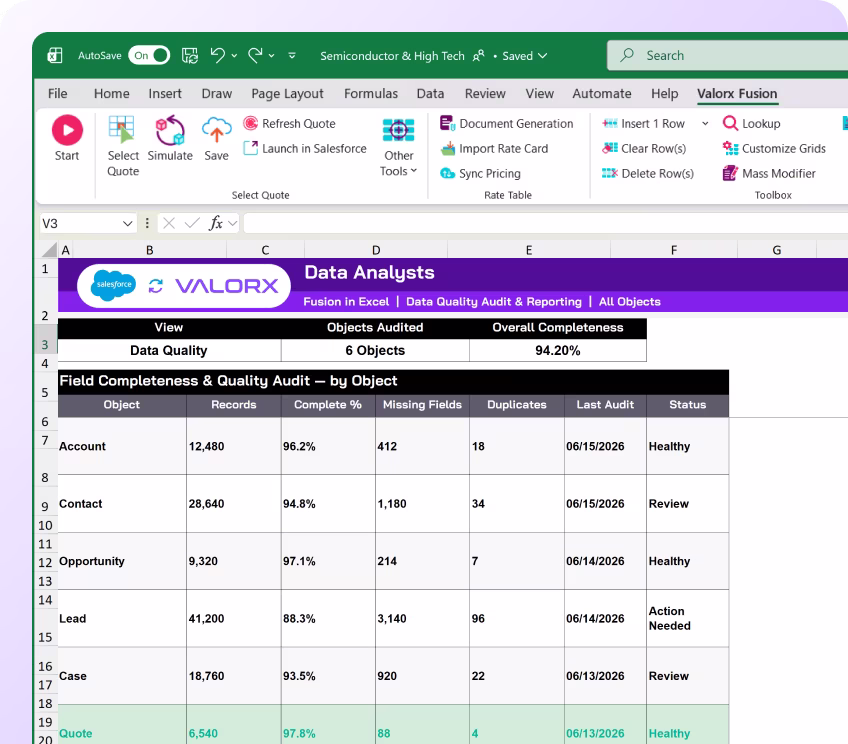Click the Excel app icon in title bar
The image size is (848, 744).
coord(55,55)
